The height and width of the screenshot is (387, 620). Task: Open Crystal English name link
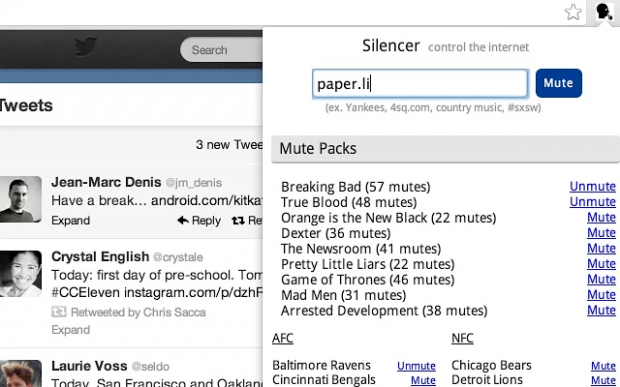coord(100,257)
